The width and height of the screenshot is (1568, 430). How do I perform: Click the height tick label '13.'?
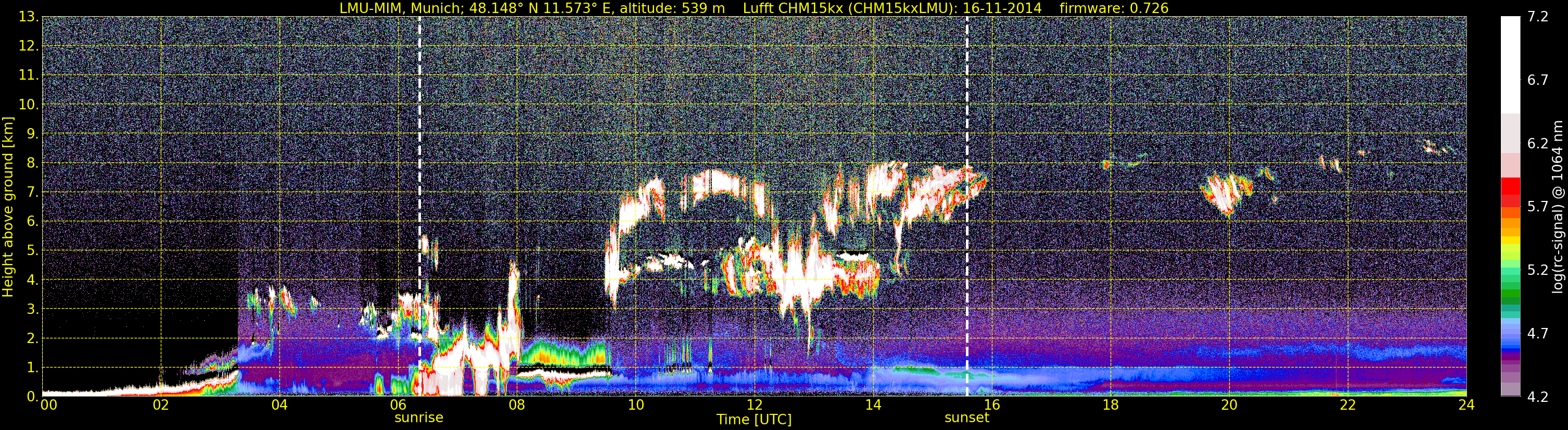pyautogui.click(x=29, y=17)
